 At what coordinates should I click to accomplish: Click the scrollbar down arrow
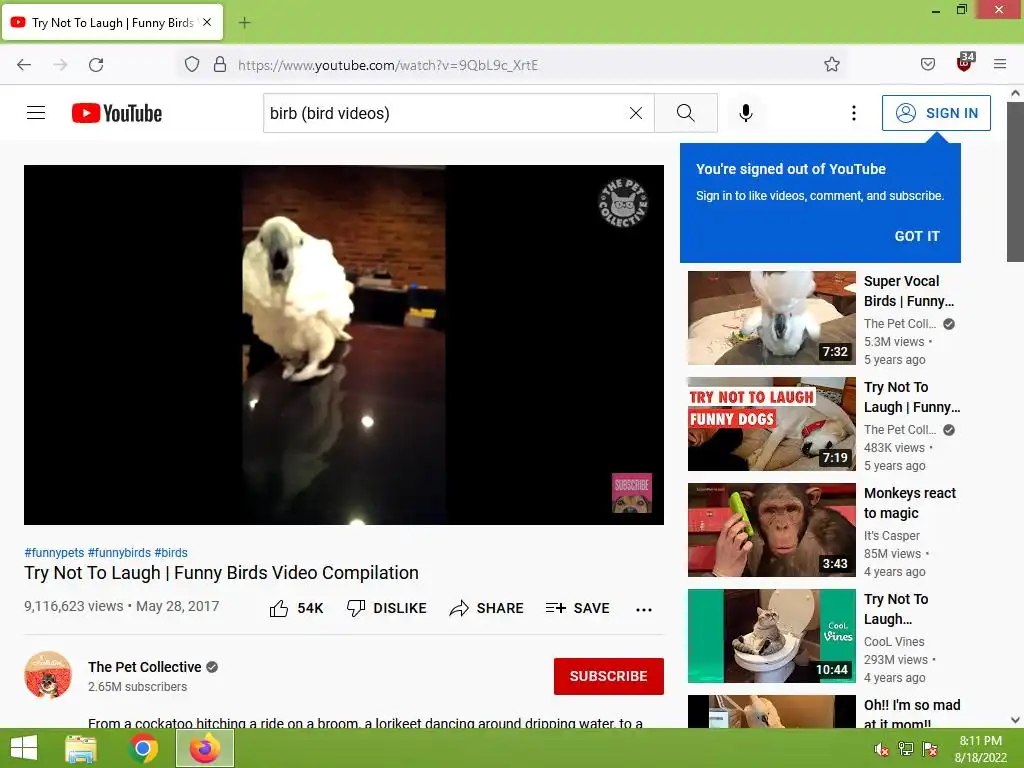coord(1015,720)
